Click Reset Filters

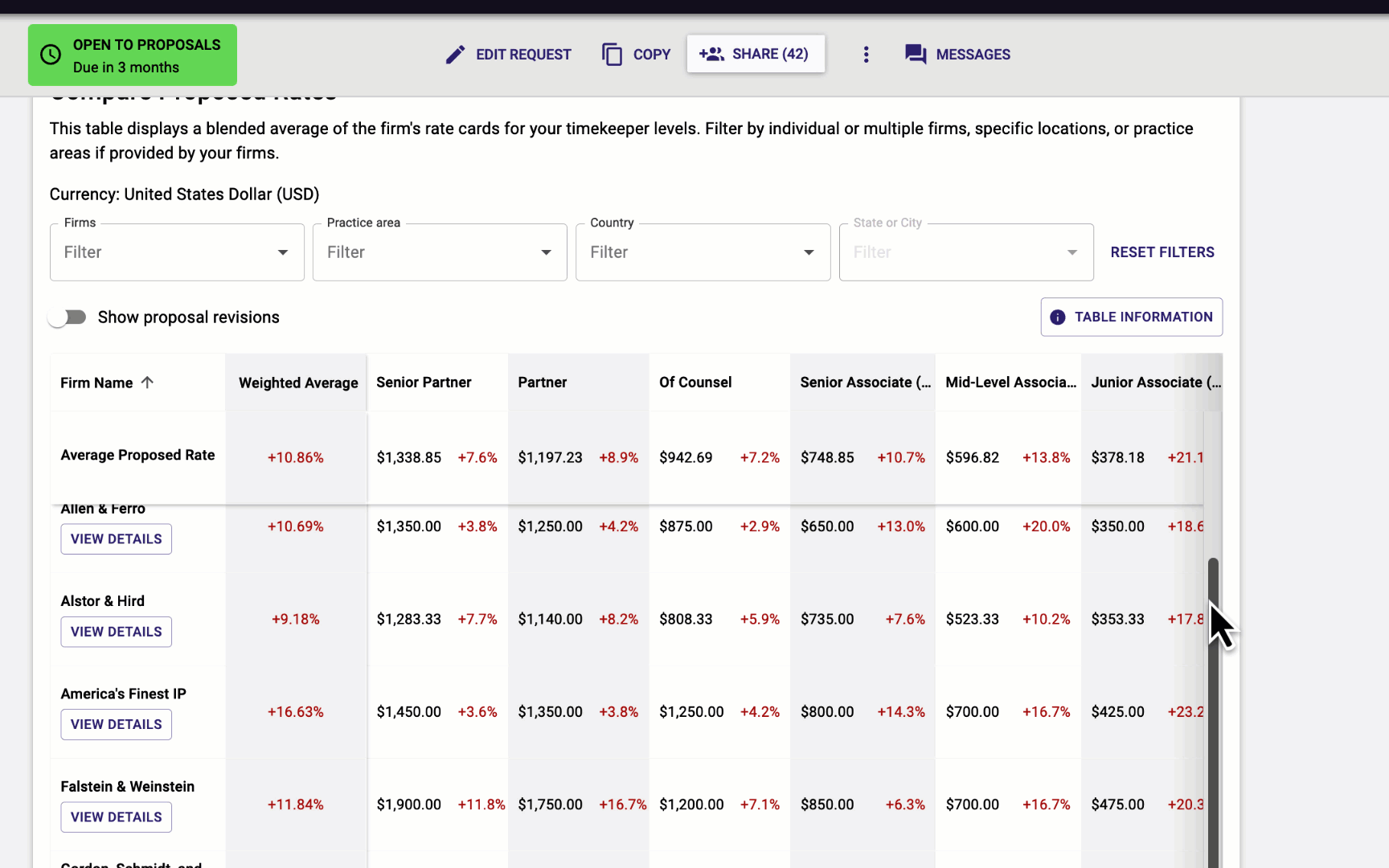pyautogui.click(x=1162, y=252)
